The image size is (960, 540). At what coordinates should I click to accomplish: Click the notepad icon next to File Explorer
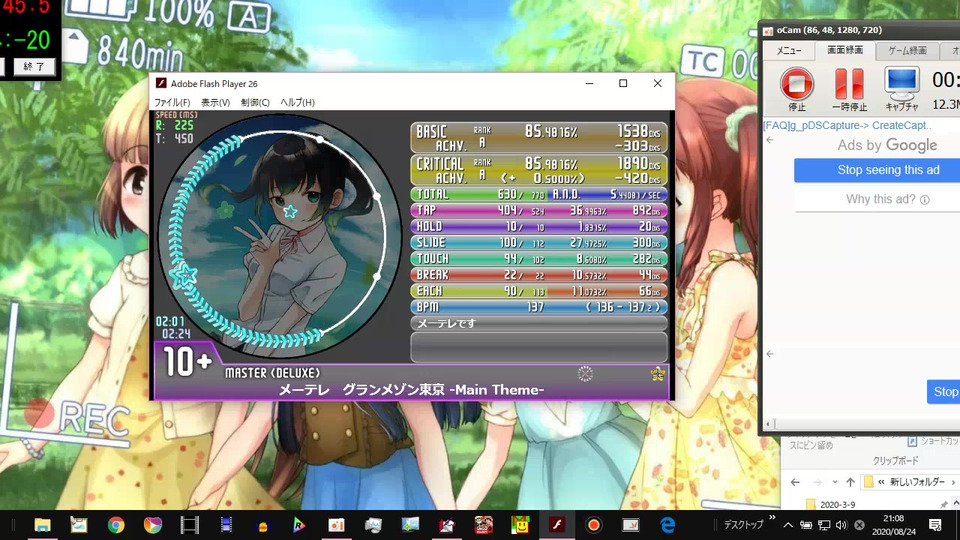coord(79,525)
